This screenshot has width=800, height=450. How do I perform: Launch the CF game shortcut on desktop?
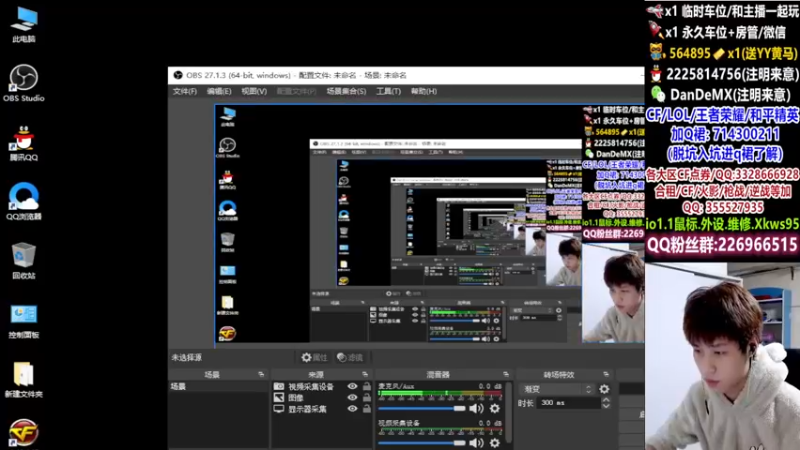pyautogui.click(x=23, y=433)
